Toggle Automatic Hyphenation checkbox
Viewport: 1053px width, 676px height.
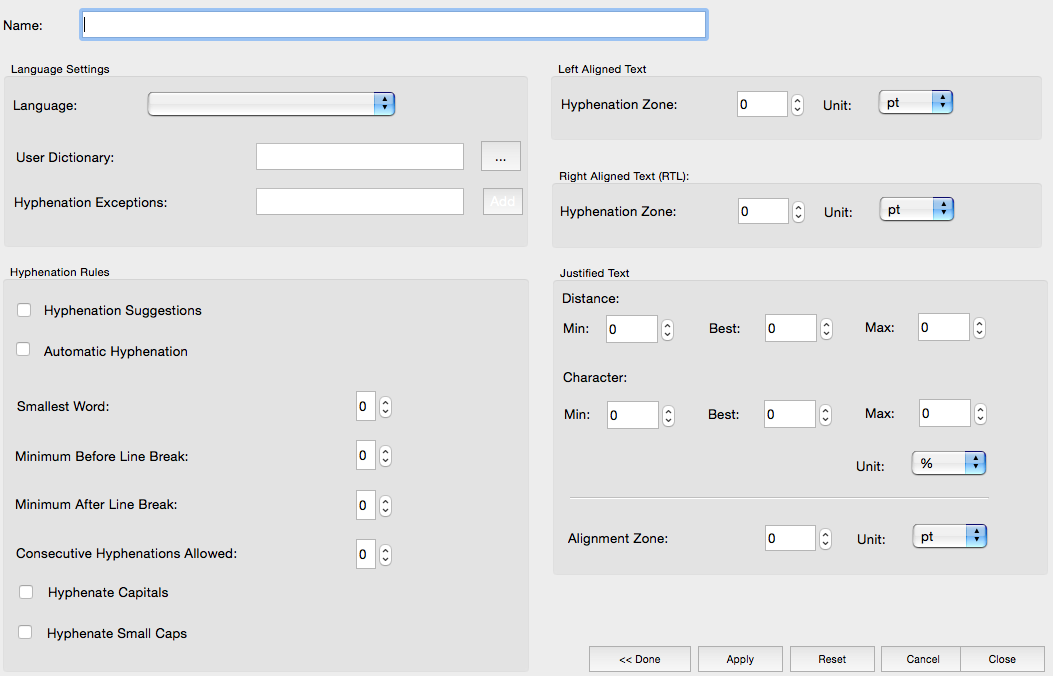(x=24, y=350)
